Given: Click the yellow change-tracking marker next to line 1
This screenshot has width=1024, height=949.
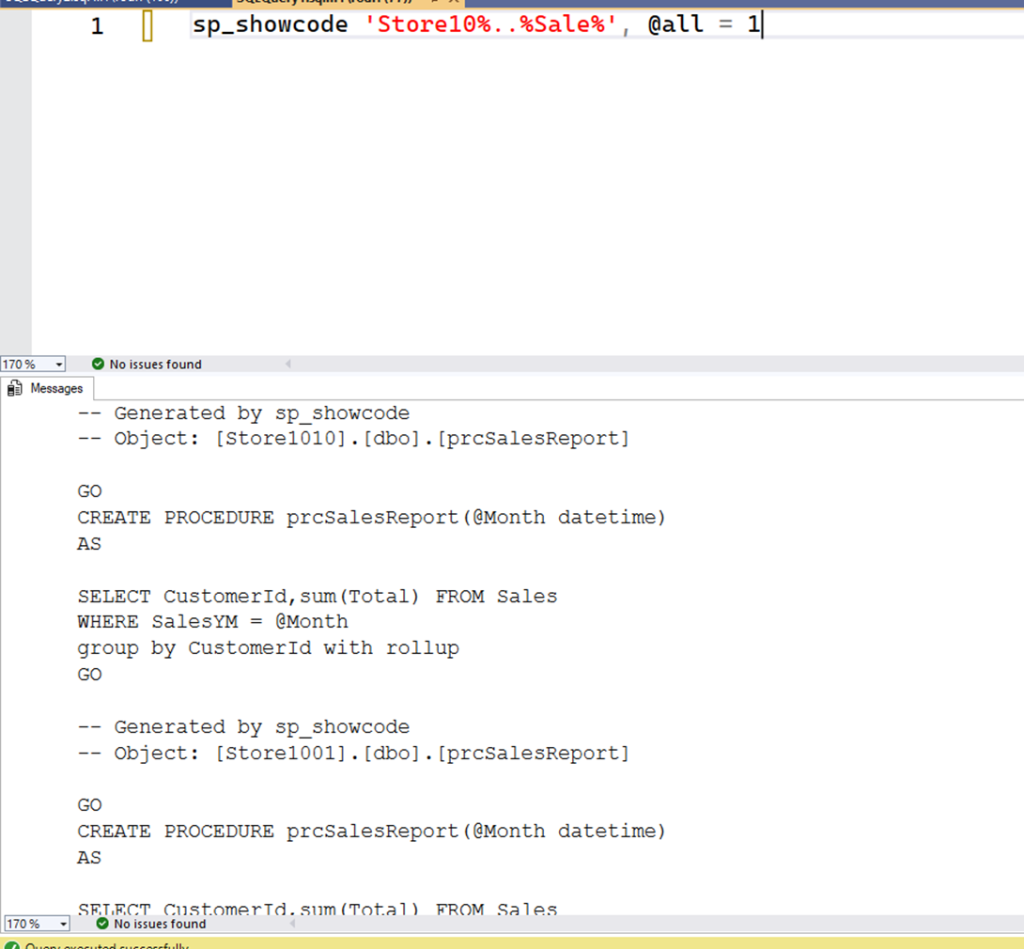Looking at the screenshot, I should [x=146, y=24].
